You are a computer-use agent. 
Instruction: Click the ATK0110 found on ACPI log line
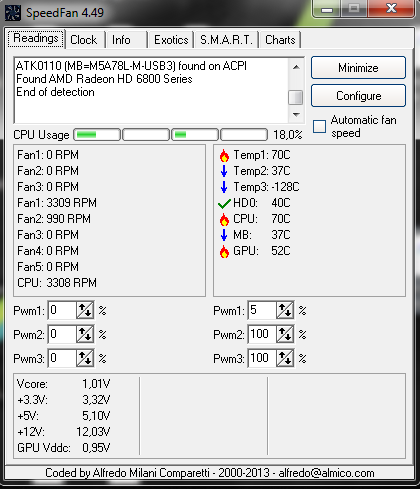click(x=131, y=66)
